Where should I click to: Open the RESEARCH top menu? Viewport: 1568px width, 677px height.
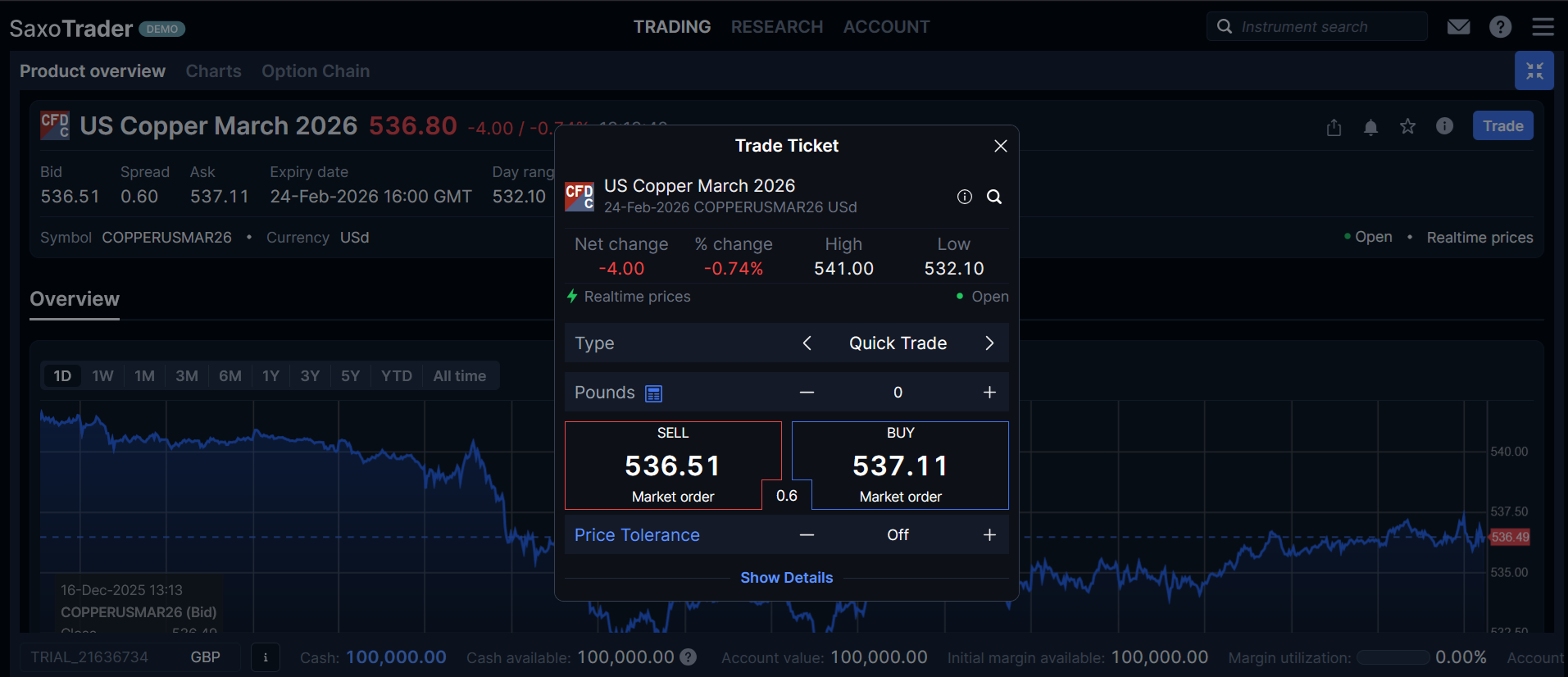click(x=777, y=27)
